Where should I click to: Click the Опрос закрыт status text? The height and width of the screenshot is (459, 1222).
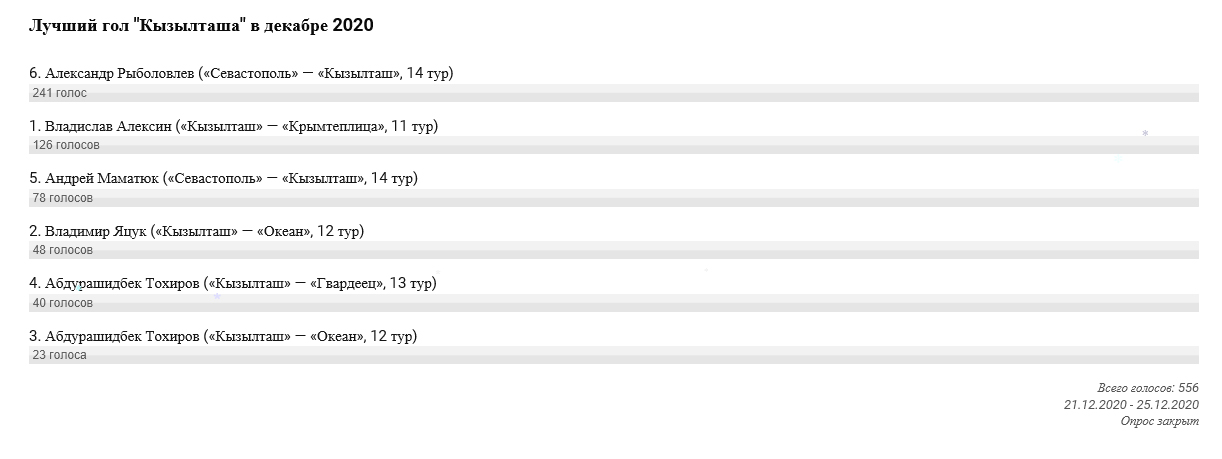pyautogui.click(x=1160, y=422)
